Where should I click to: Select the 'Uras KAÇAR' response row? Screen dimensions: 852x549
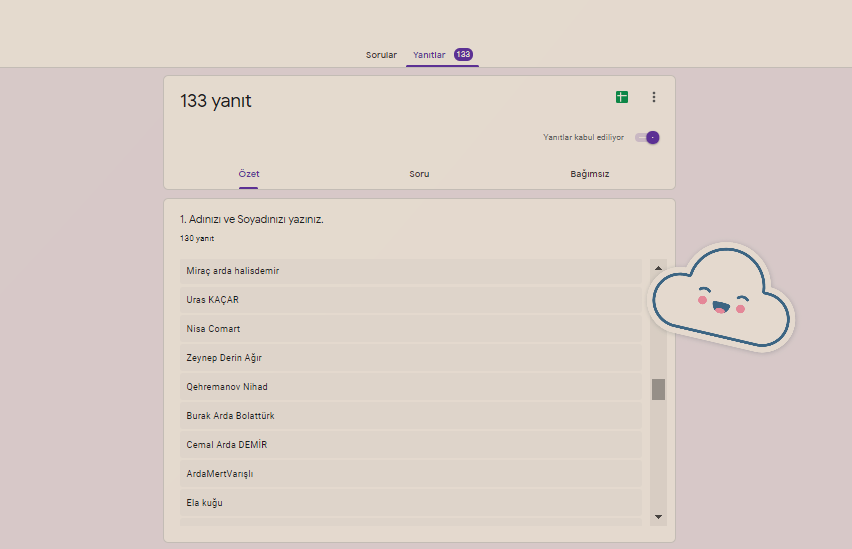point(410,300)
